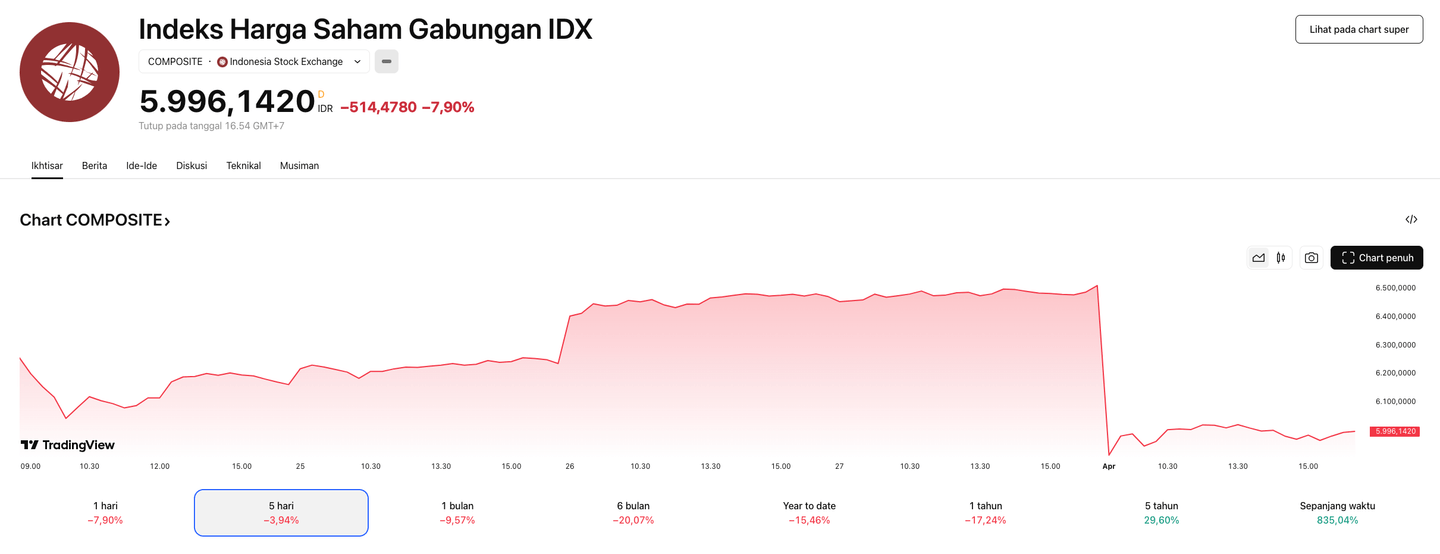Click the Tutup pada tanggal 16.54 text
Image resolution: width=1440 pixels, height=554 pixels.
click(212, 126)
